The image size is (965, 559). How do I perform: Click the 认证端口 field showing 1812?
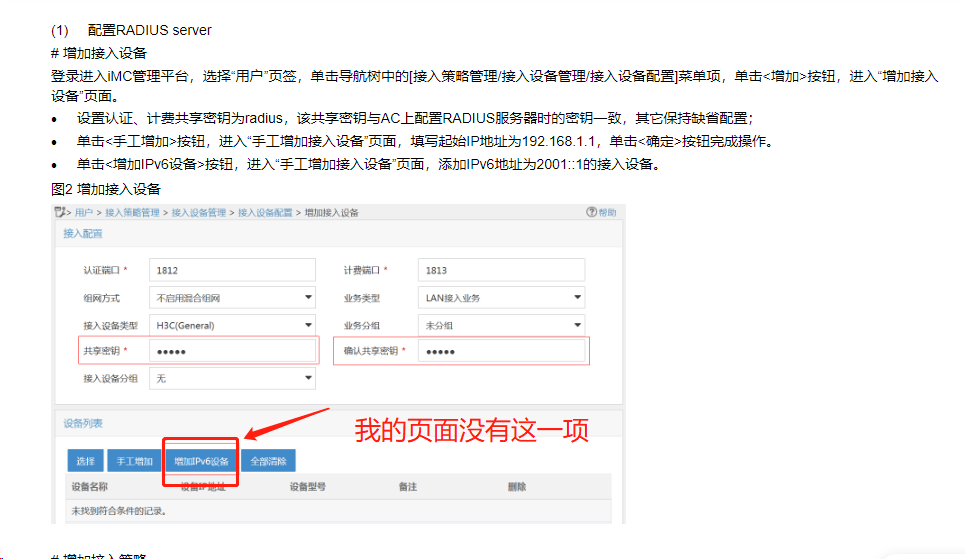pyautogui.click(x=232, y=270)
